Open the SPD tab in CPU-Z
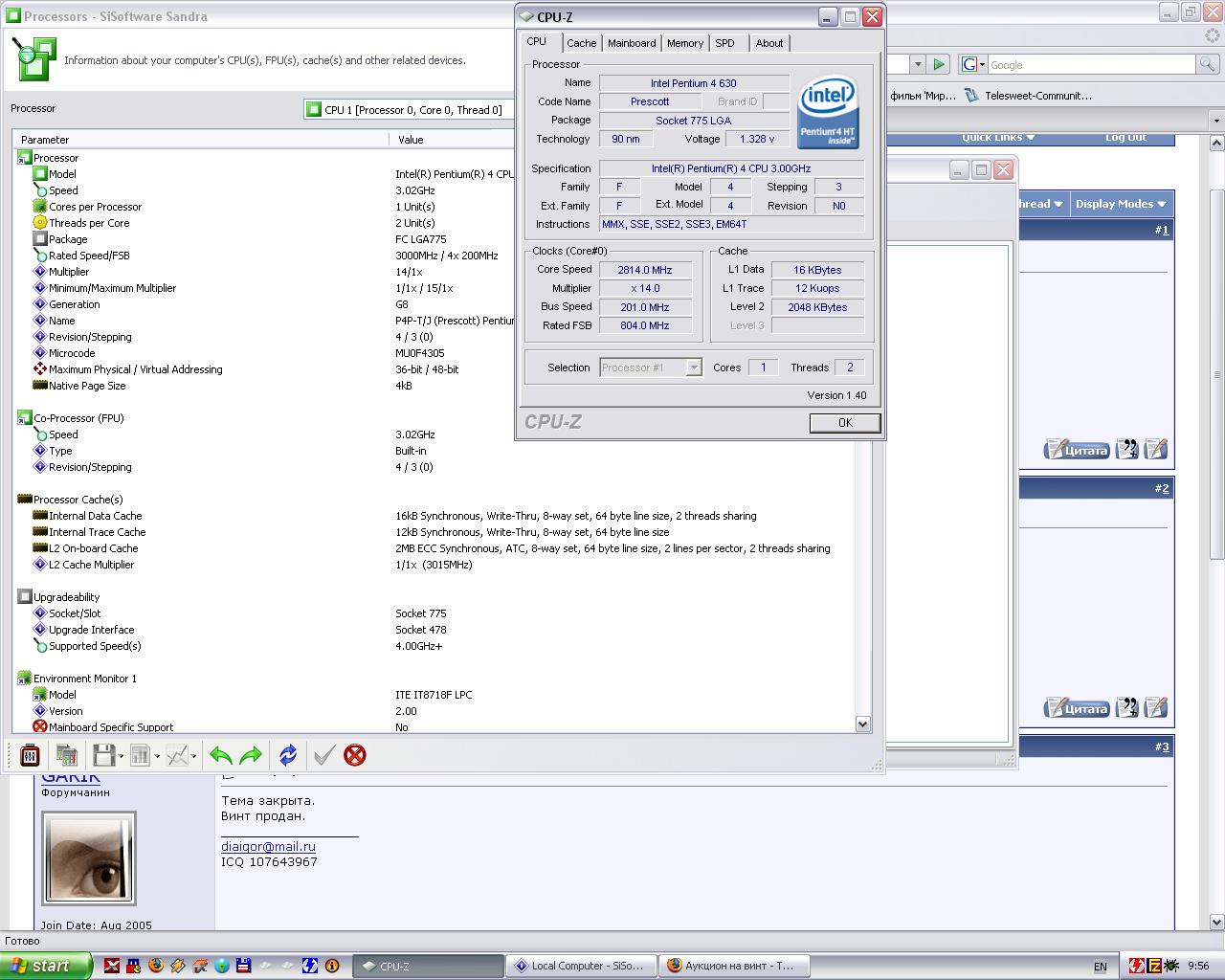Screen dimensions: 1225x980 pyautogui.click(x=725, y=43)
